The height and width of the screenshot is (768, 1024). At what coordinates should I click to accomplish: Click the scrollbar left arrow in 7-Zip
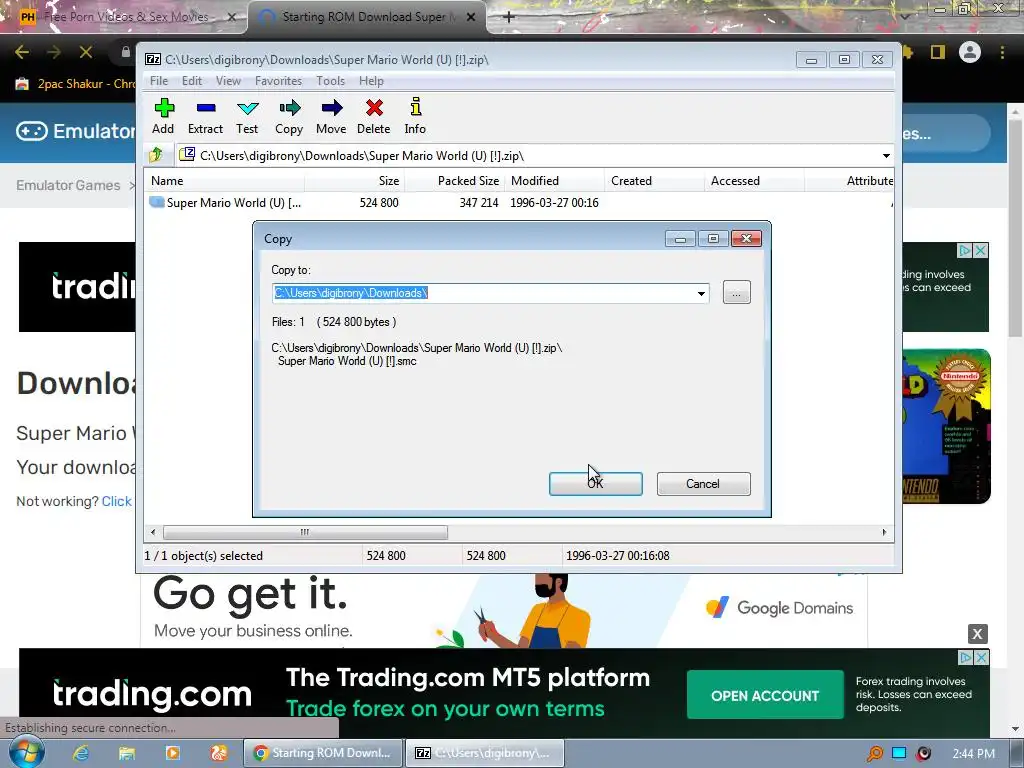point(153,532)
